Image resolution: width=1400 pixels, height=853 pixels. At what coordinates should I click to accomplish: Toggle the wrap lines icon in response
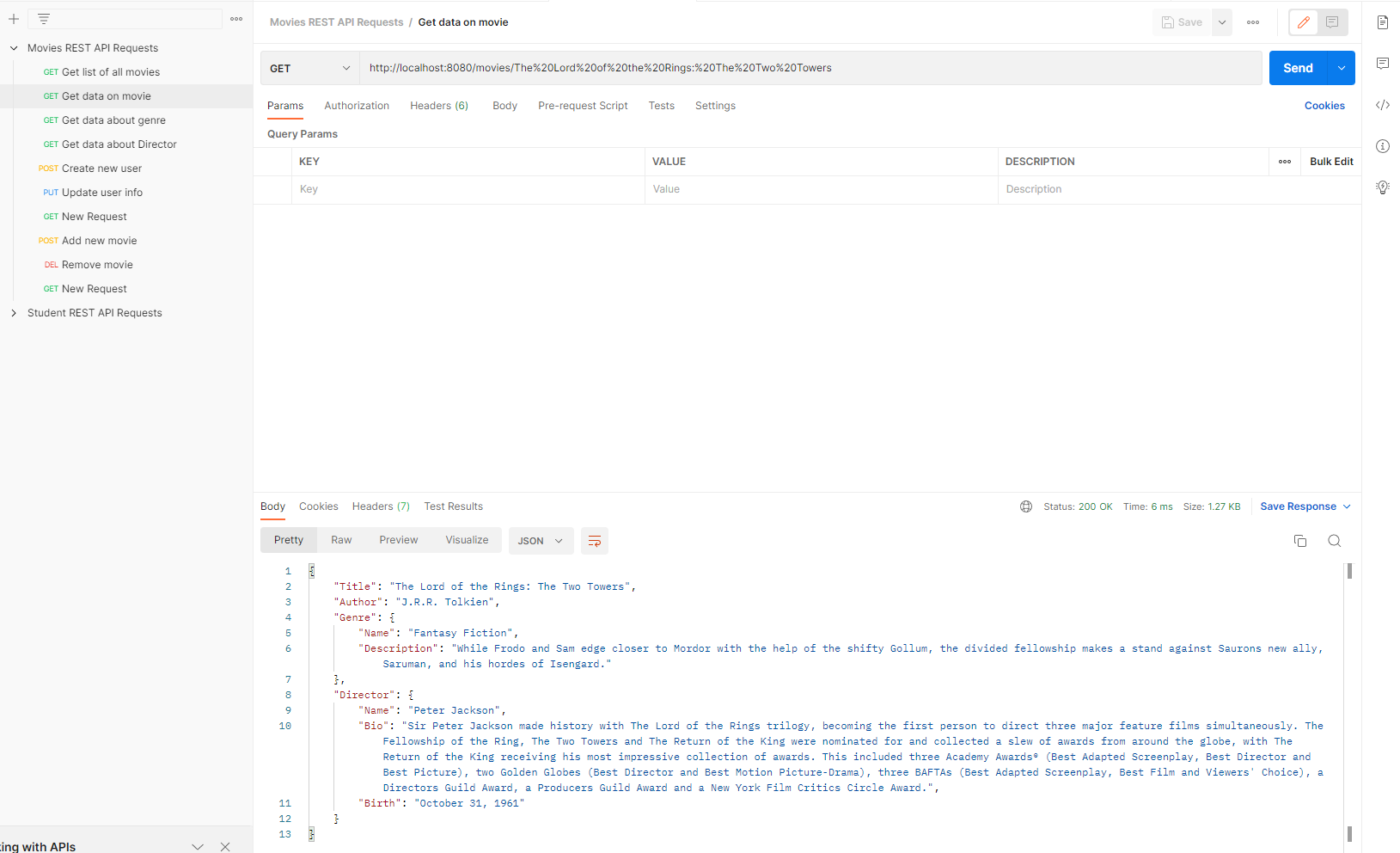click(595, 541)
